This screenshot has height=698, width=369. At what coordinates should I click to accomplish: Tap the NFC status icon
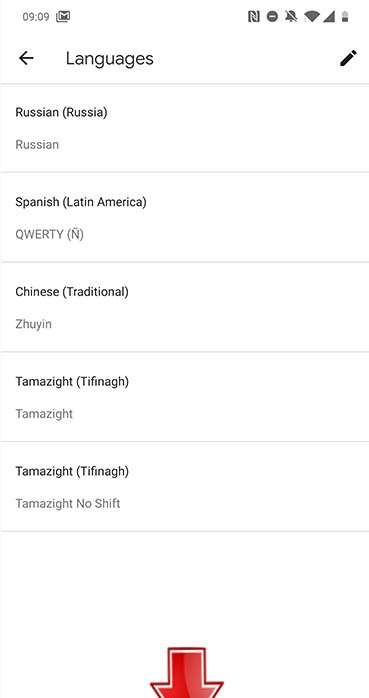pyautogui.click(x=254, y=17)
